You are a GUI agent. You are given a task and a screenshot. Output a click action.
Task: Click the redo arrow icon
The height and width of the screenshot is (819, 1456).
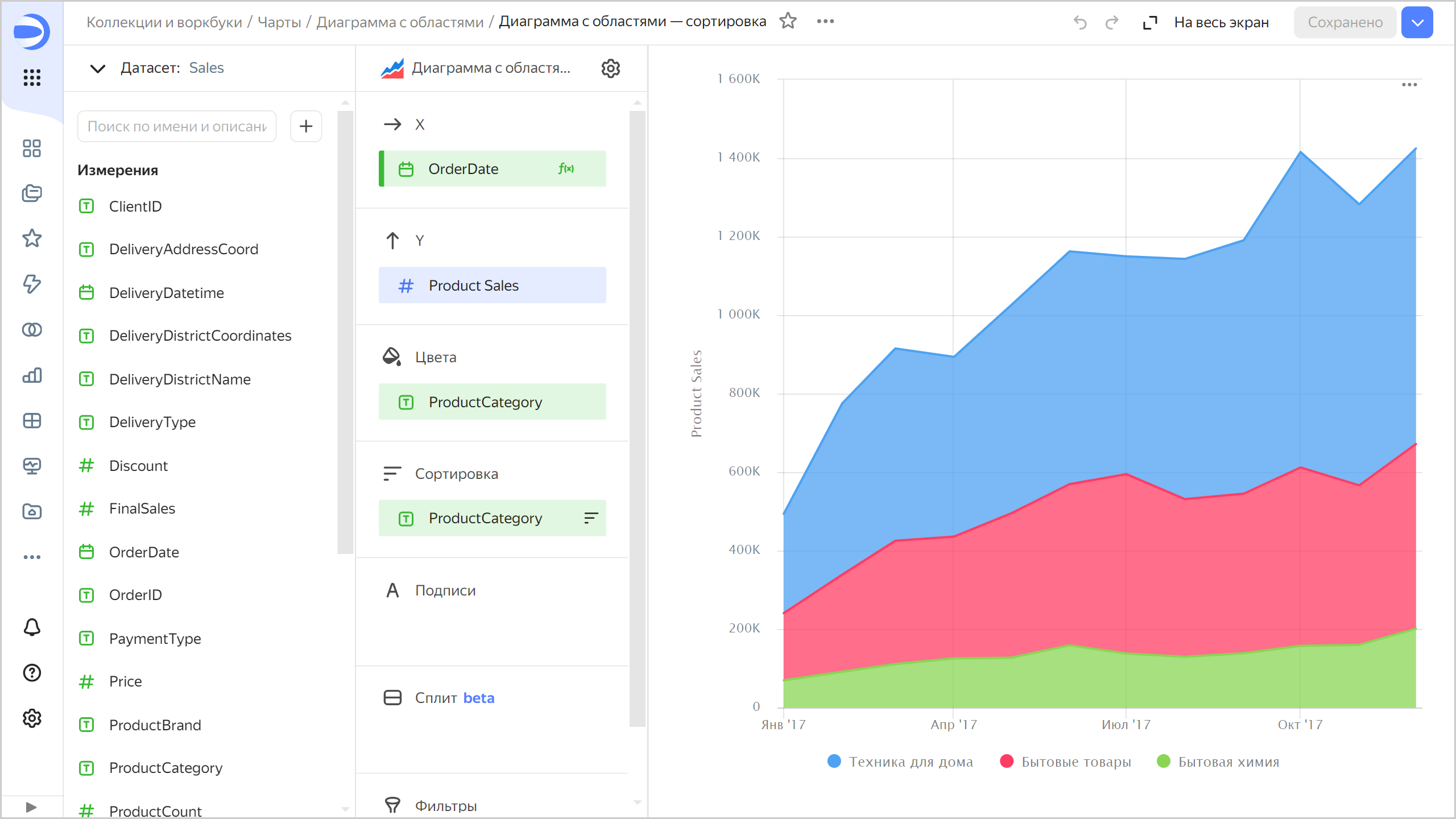point(1111,22)
